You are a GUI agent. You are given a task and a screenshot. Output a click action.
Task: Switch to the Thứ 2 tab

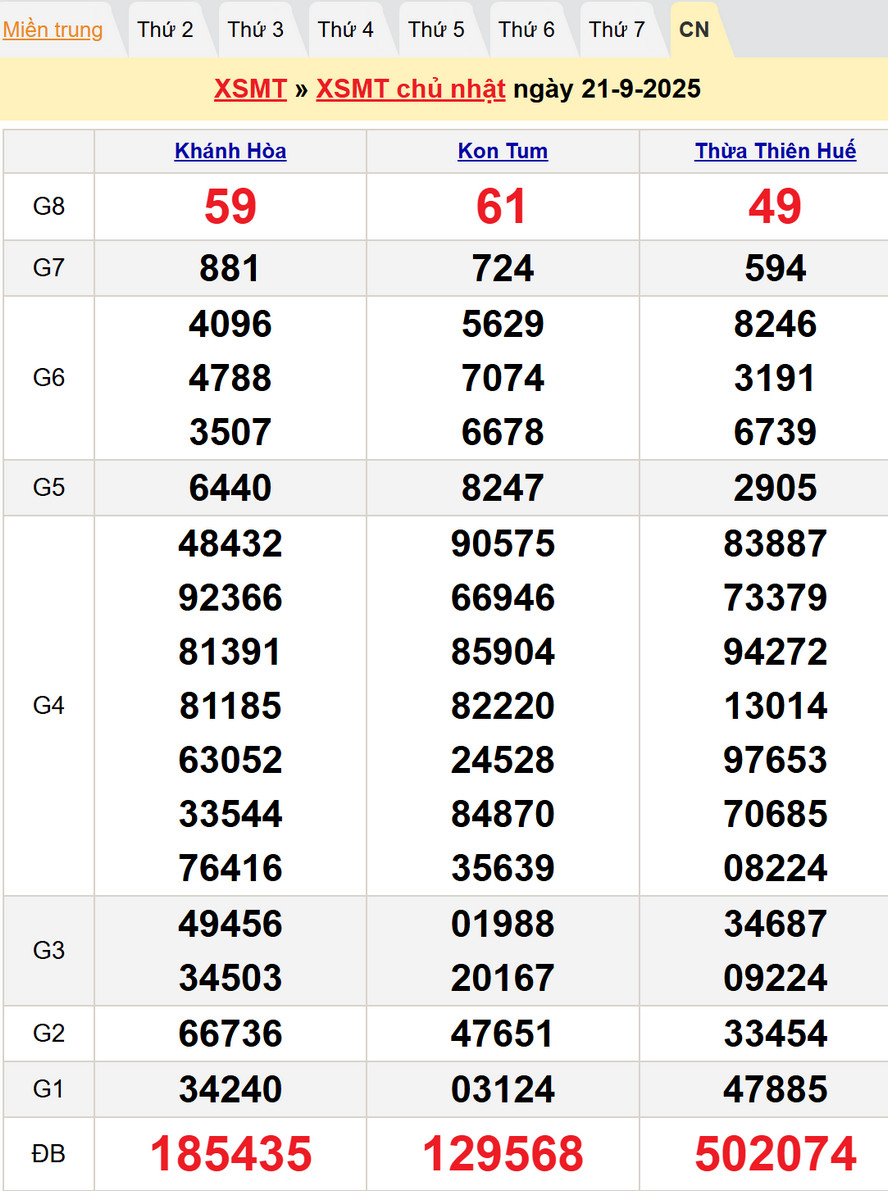pos(165,30)
